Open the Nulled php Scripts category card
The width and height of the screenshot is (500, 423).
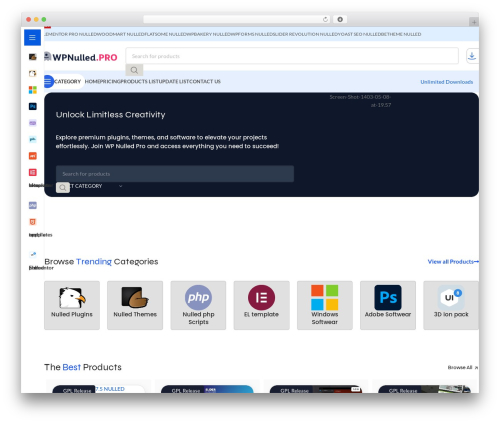point(198,305)
